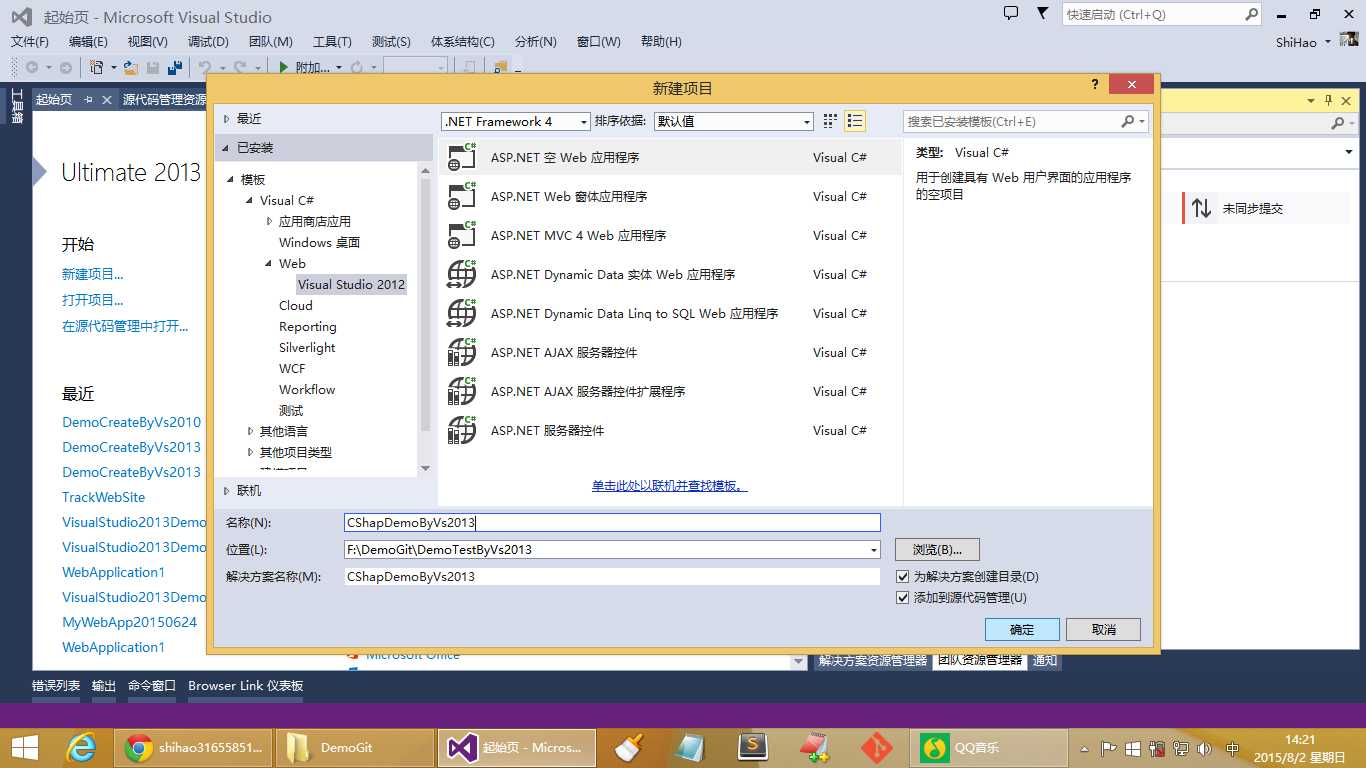Open the Team Explorer tab
Viewport: 1366px width, 768px height.
coord(980,661)
